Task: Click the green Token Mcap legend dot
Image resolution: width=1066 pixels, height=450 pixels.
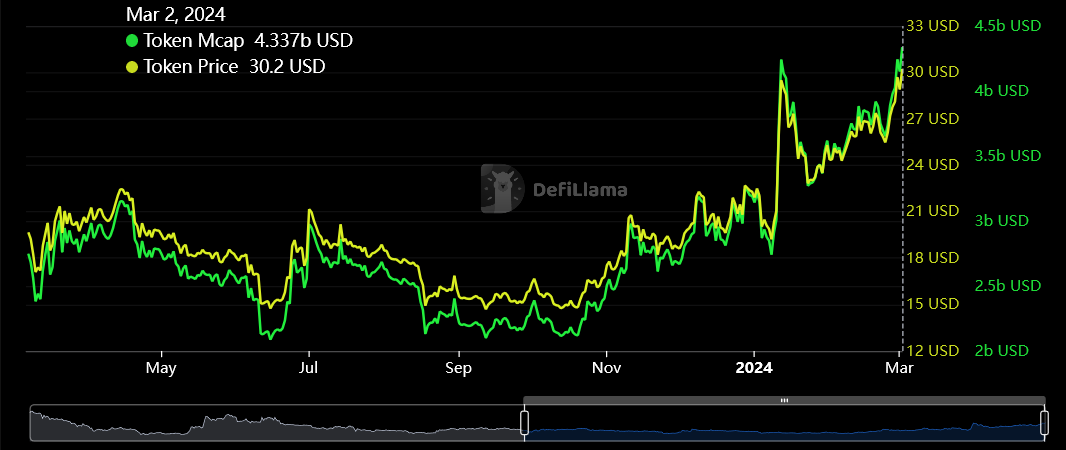Action: click(132, 41)
